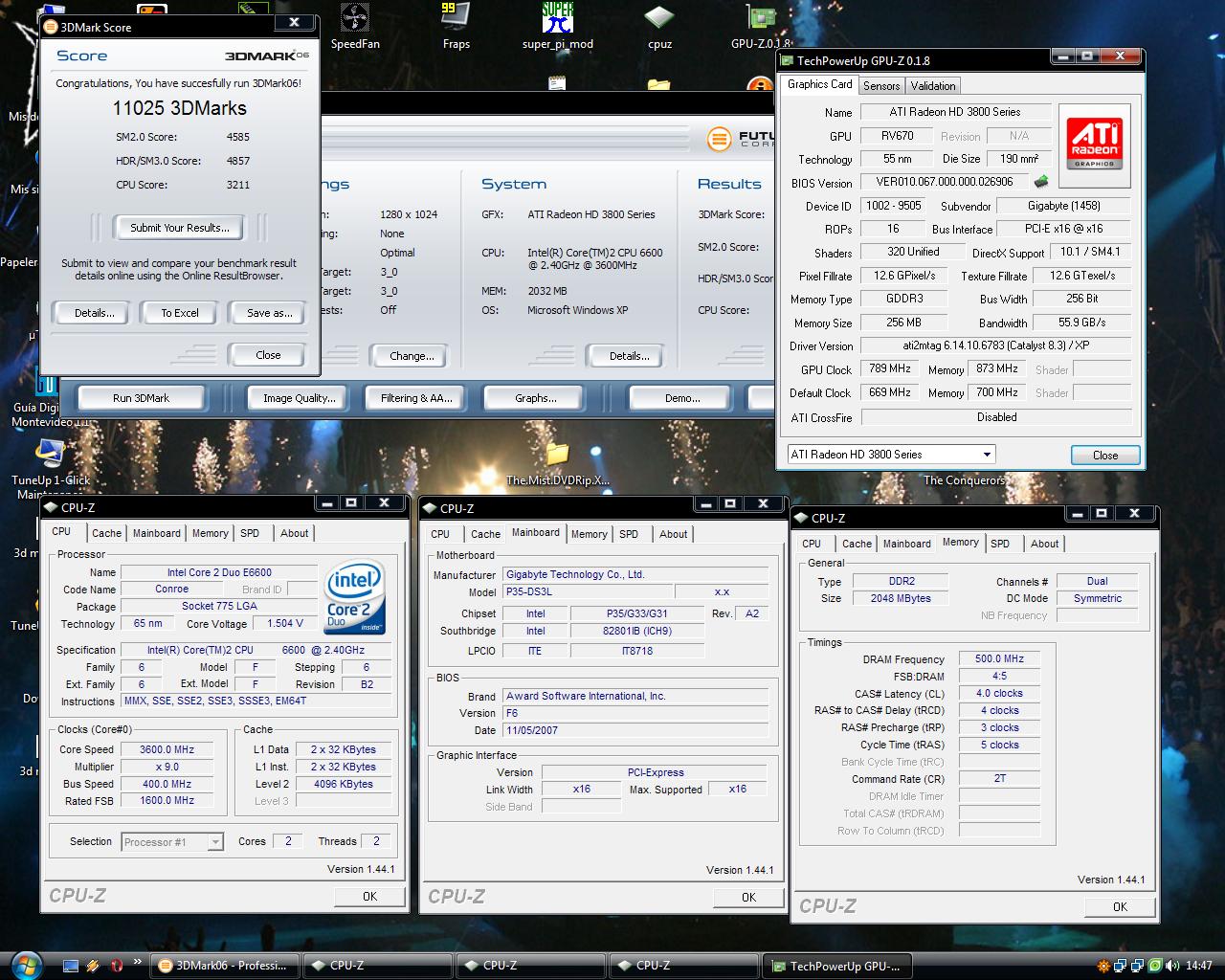Click the Graphs button in 3DMark06
Viewport: 1225px width, 980px height.
(535, 398)
